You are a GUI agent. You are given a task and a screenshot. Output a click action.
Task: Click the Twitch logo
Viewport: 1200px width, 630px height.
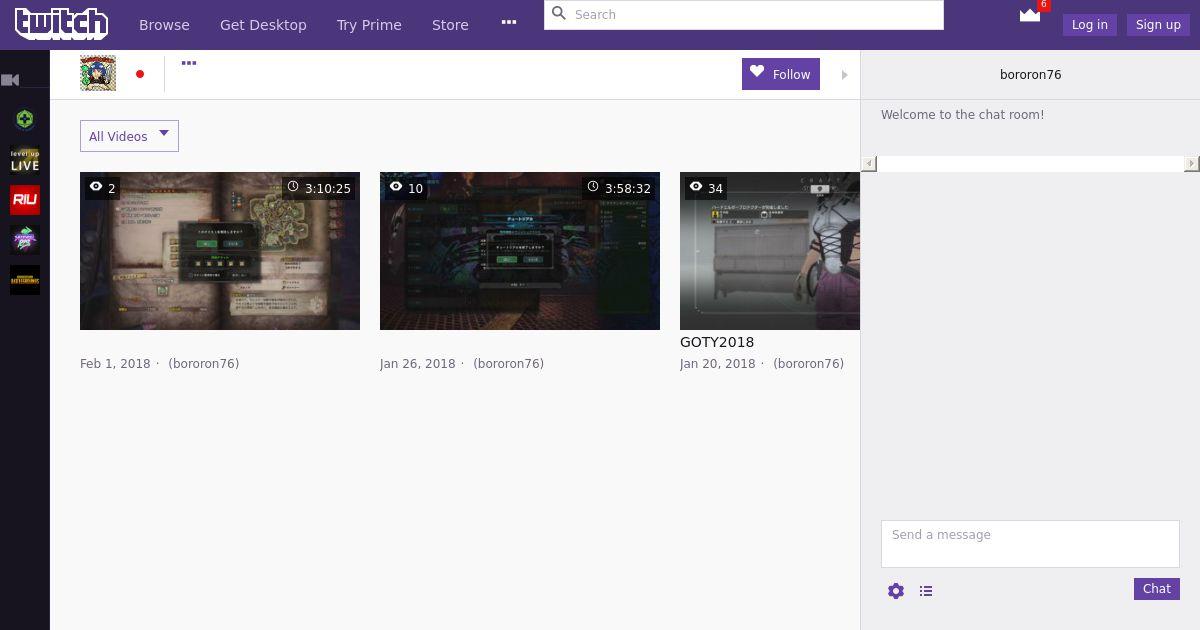pyautogui.click(x=61, y=24)
